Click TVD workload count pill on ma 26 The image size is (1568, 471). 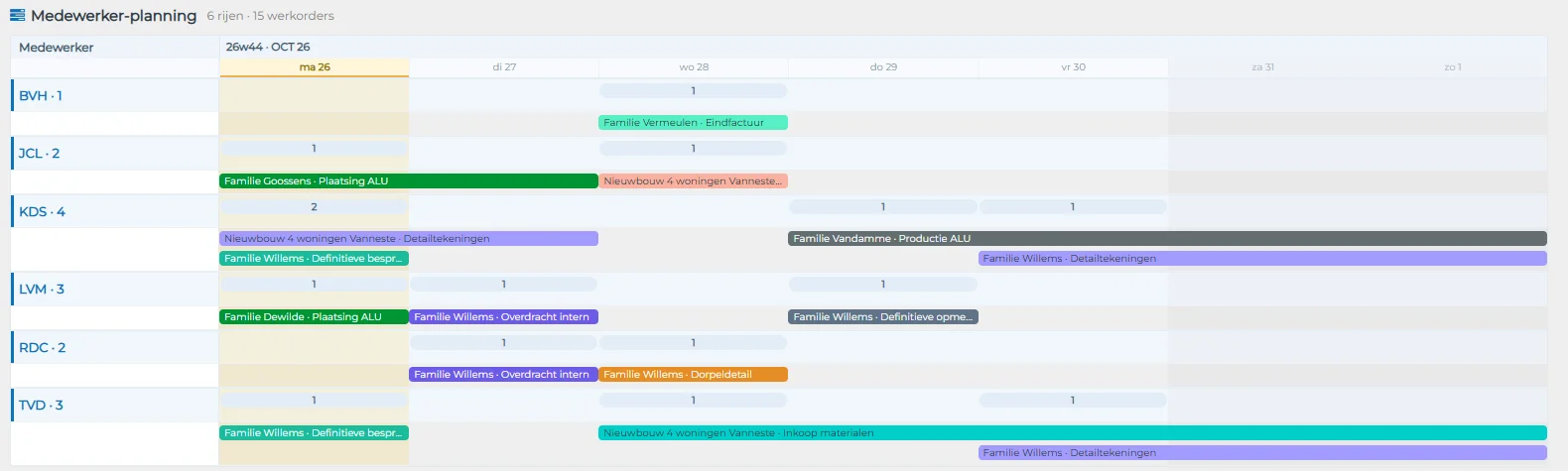[x=314, y=401]
